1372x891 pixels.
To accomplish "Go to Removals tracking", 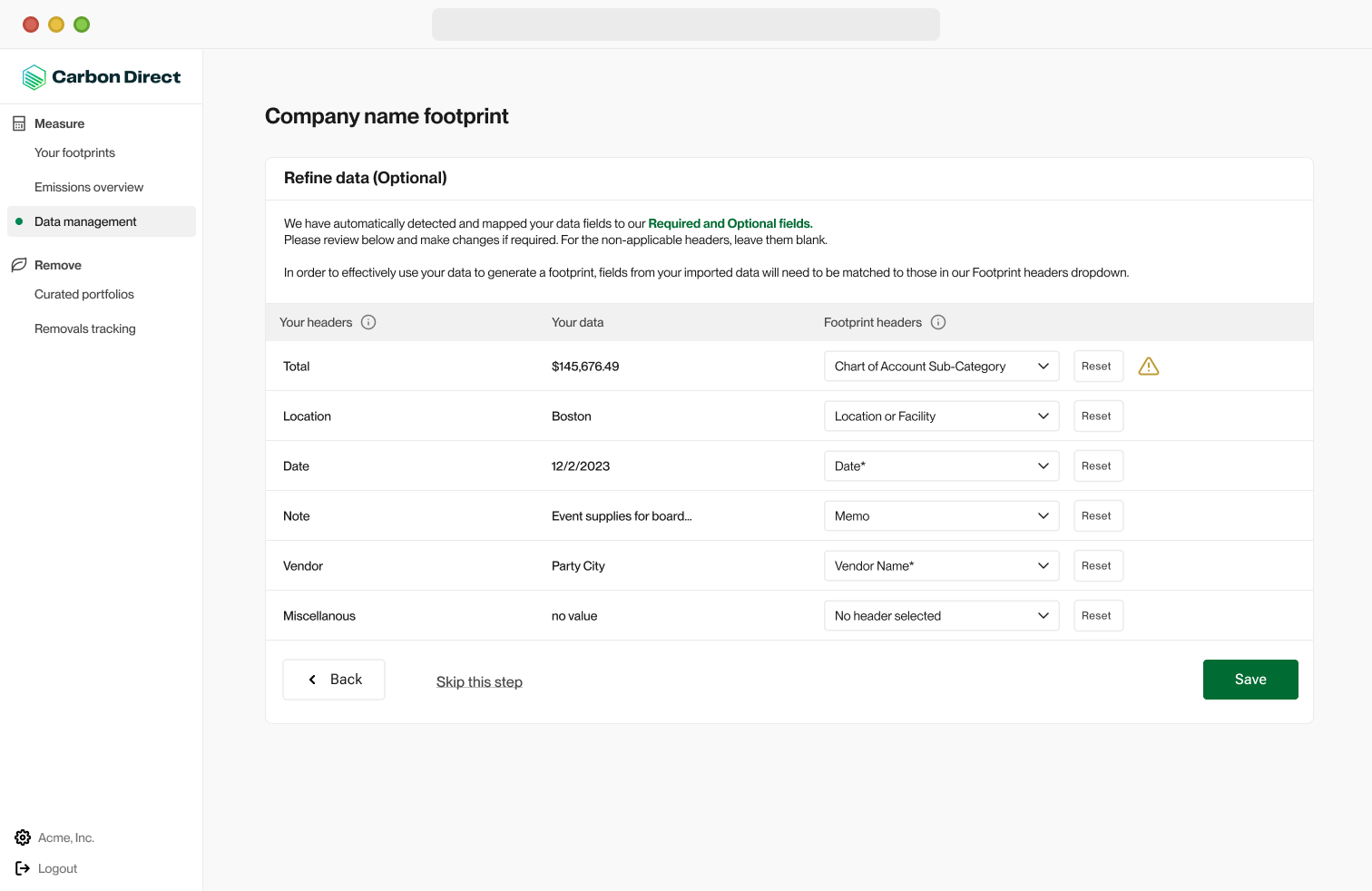I will [85, 328].
